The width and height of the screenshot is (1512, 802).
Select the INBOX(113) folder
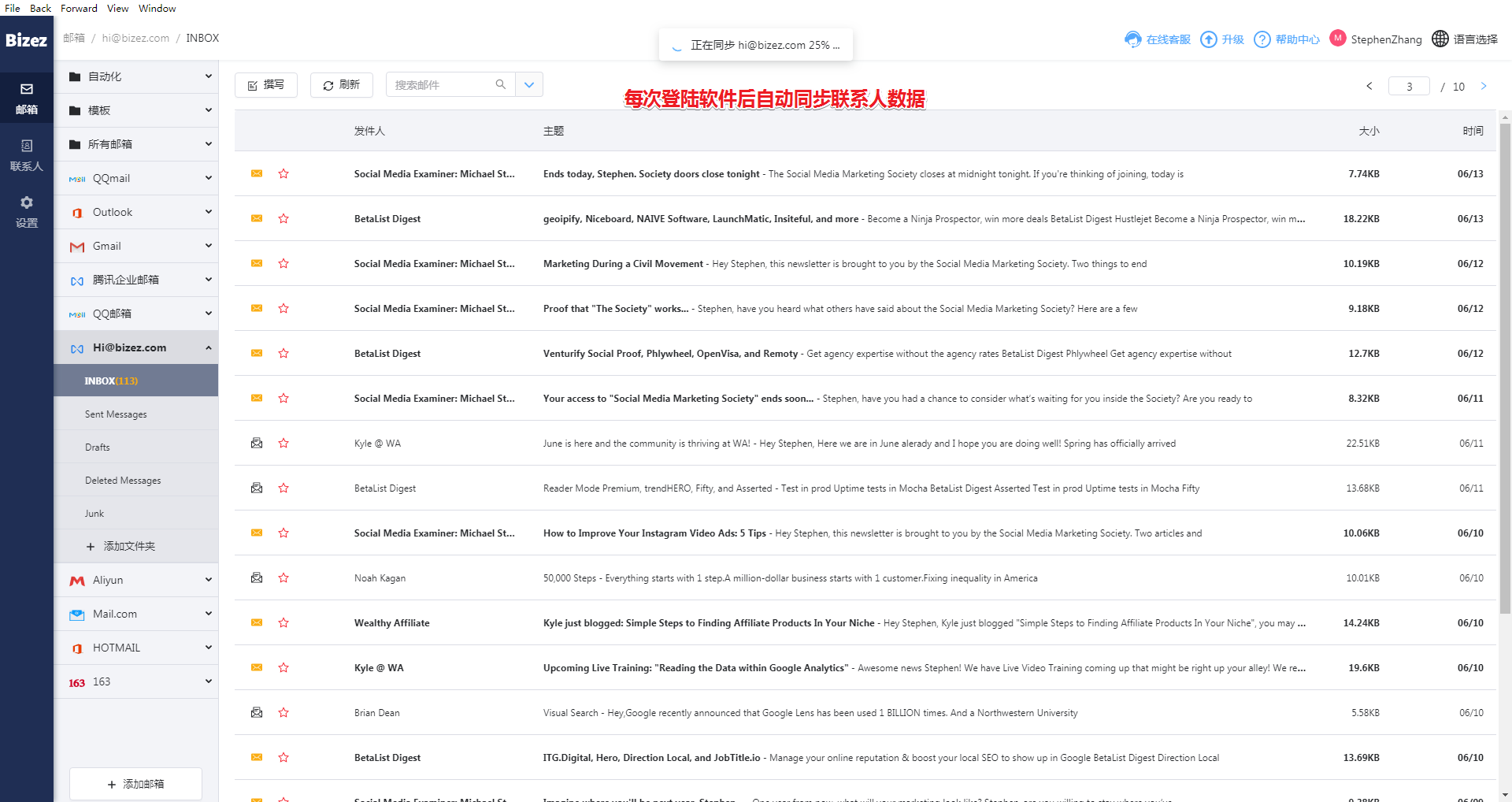pos(136,381)
